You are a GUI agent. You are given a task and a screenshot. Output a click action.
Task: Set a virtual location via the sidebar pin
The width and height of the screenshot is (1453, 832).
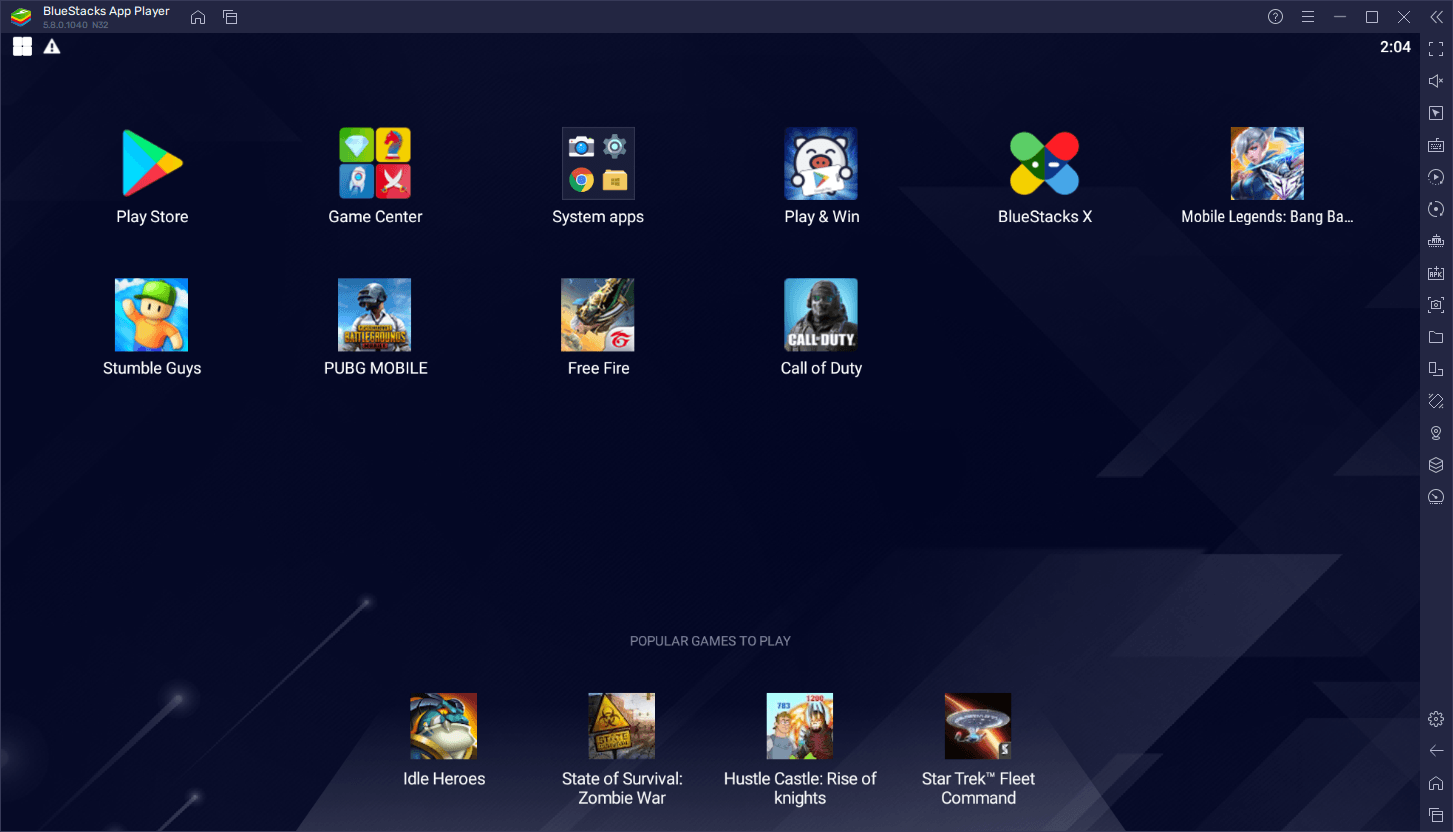pos(1435,432)
